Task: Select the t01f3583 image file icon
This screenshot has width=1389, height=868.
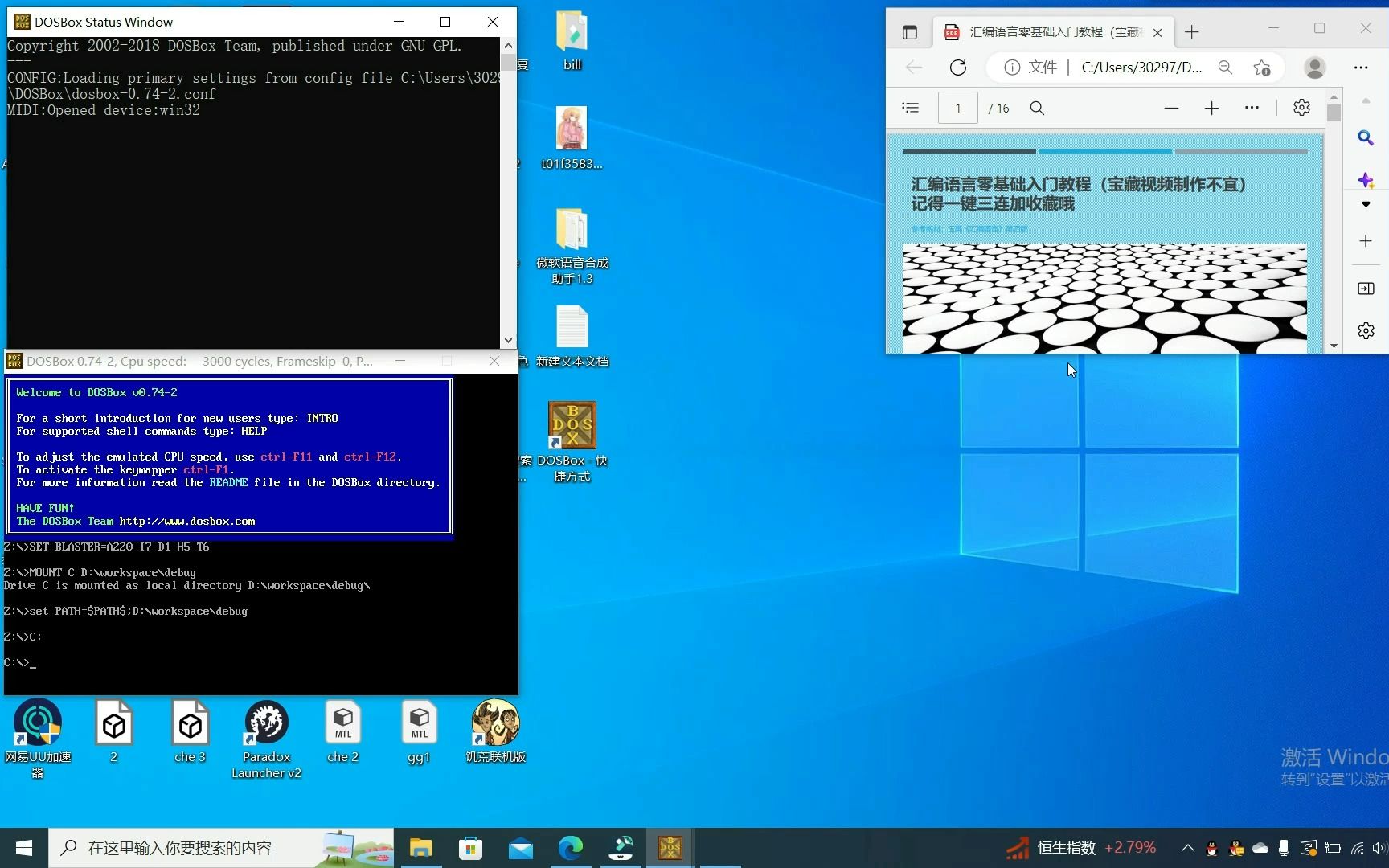Action: (x=572, y=138)
